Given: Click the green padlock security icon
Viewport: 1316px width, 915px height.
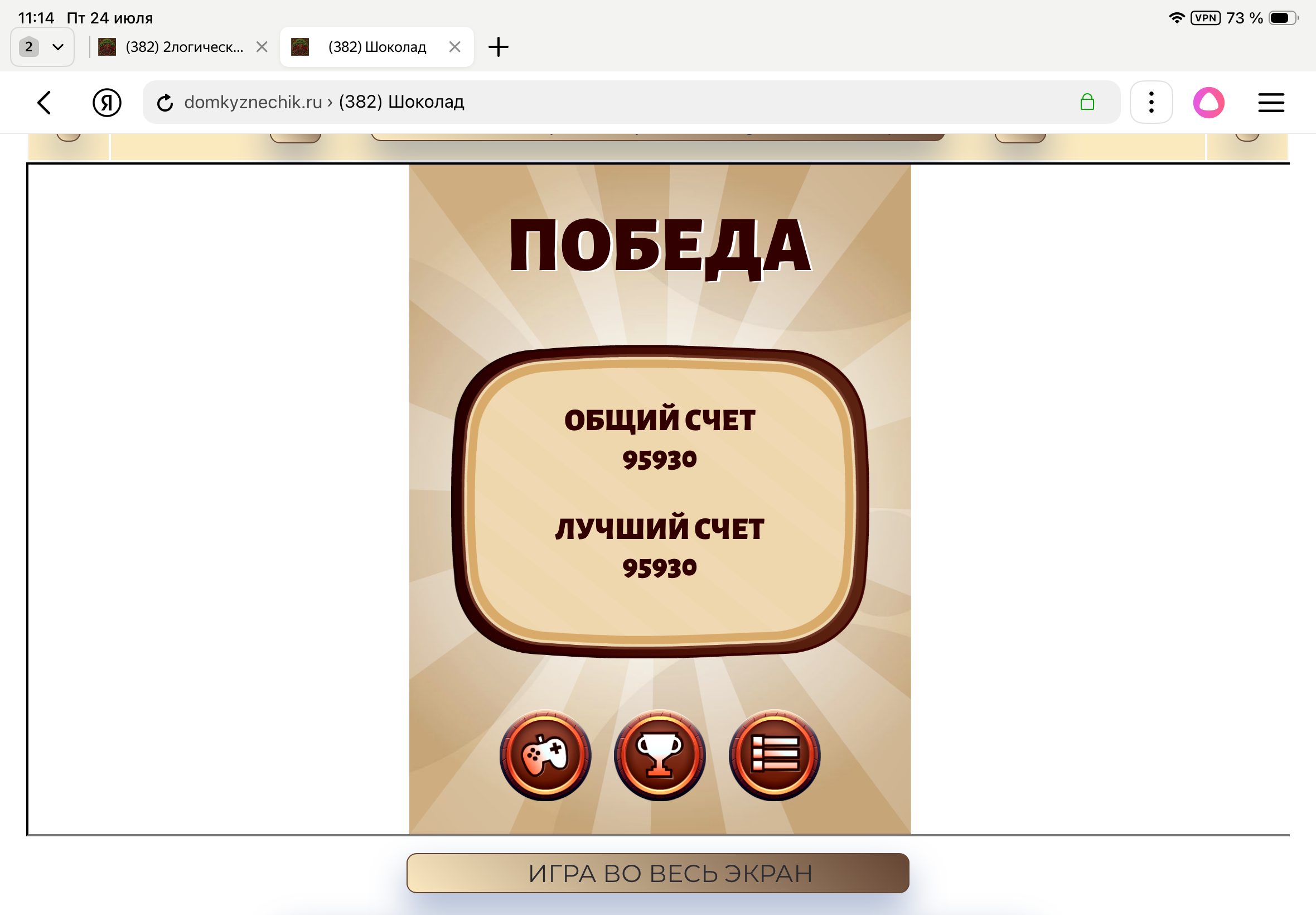Looking at the screenshot, I should point(1087,102).
